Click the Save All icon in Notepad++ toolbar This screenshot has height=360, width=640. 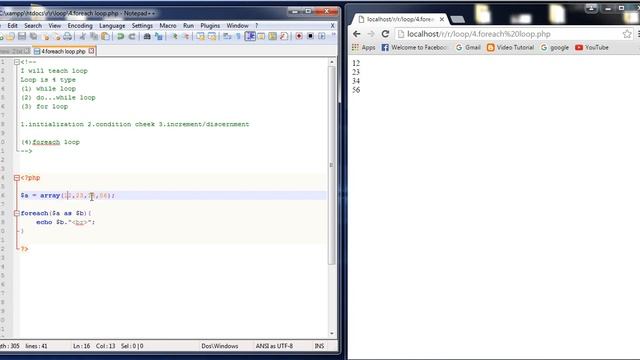click(x=33, y=36)
